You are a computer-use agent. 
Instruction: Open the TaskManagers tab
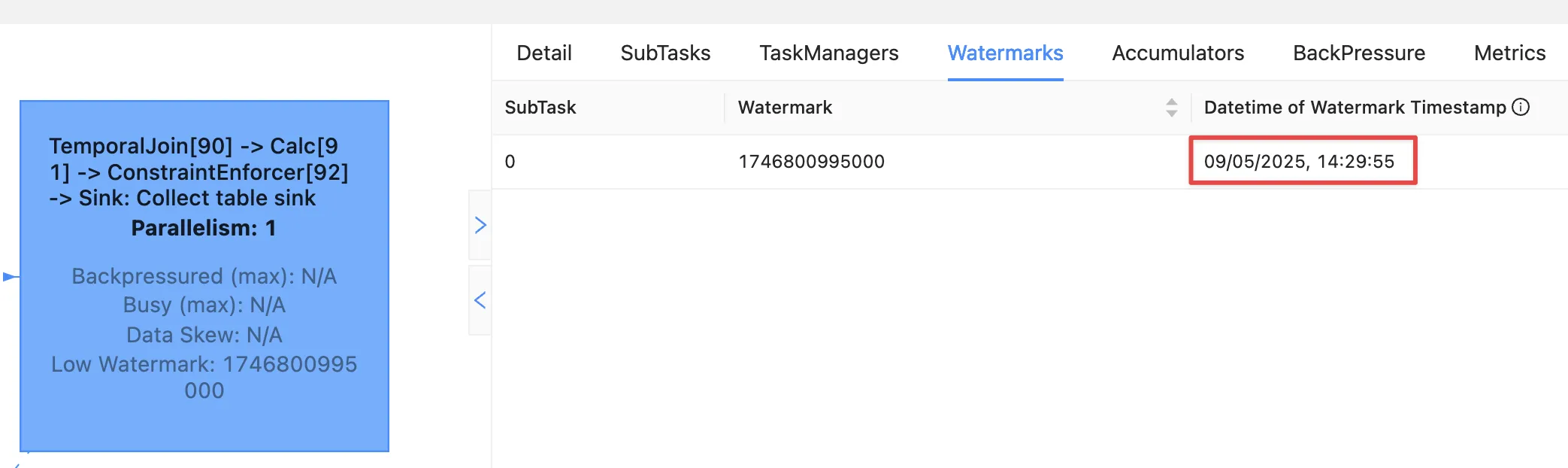point(828,53)
